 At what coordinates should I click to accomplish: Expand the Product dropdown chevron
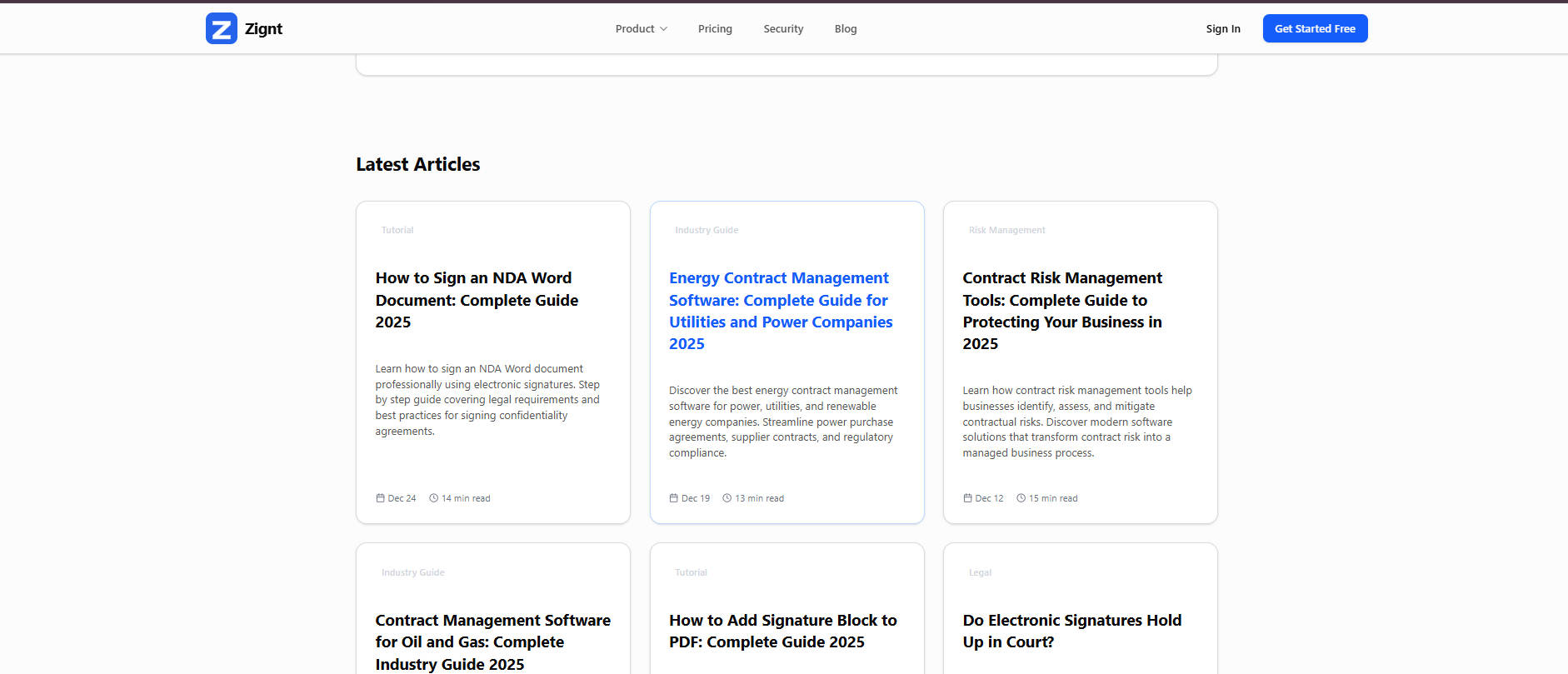664,29
